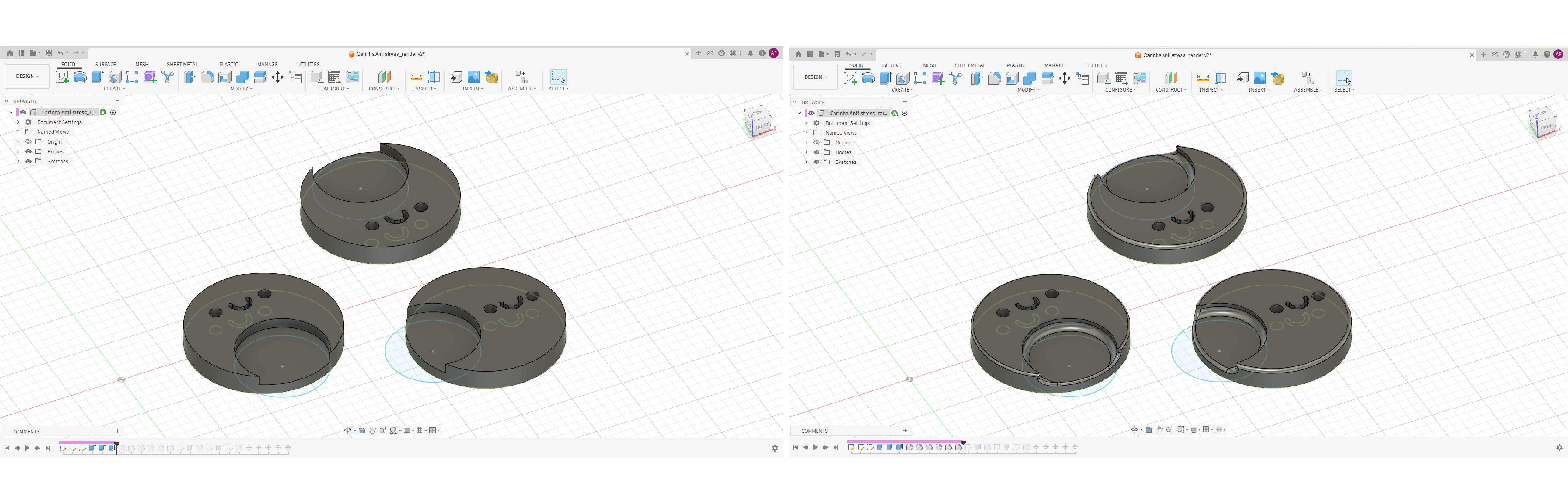Toggle root component eye in left browser
Image resolution: width=1568 pixels, height=504 pixels.
point(23,112)
